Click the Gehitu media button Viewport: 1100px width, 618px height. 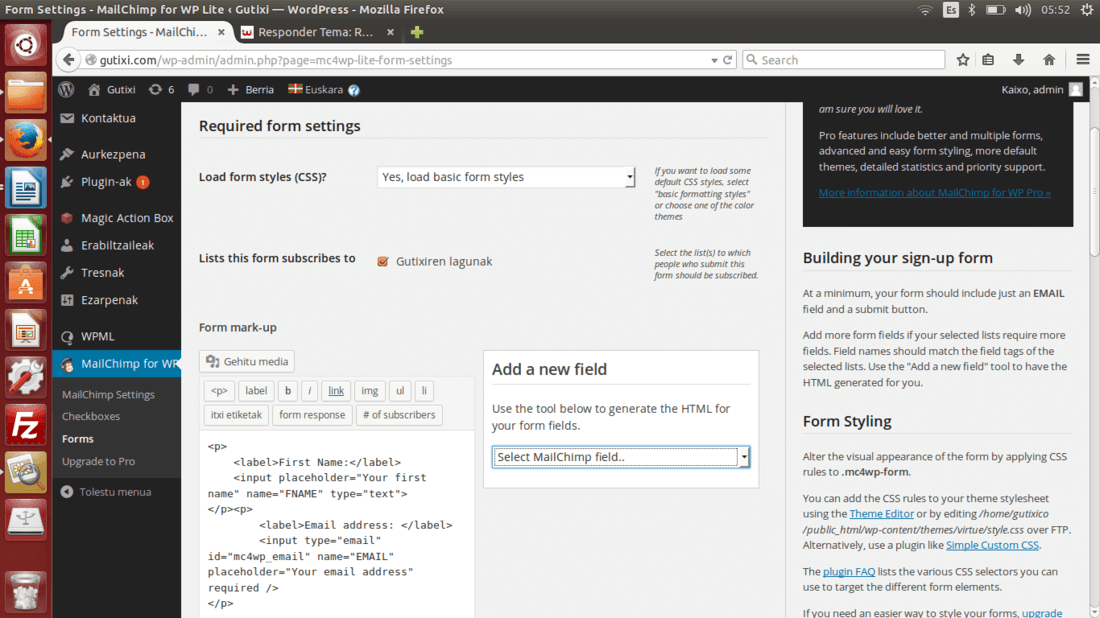click(247, 361)
